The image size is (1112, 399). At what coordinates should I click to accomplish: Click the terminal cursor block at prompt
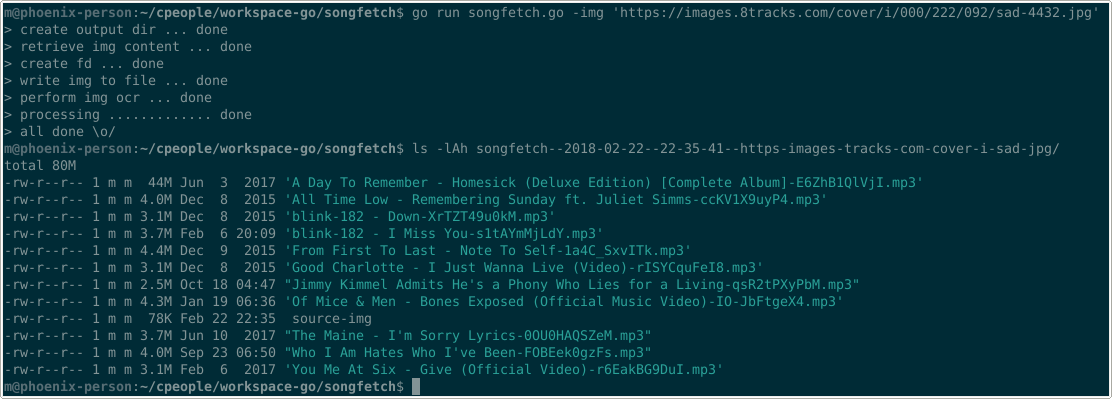coord(416,387)
